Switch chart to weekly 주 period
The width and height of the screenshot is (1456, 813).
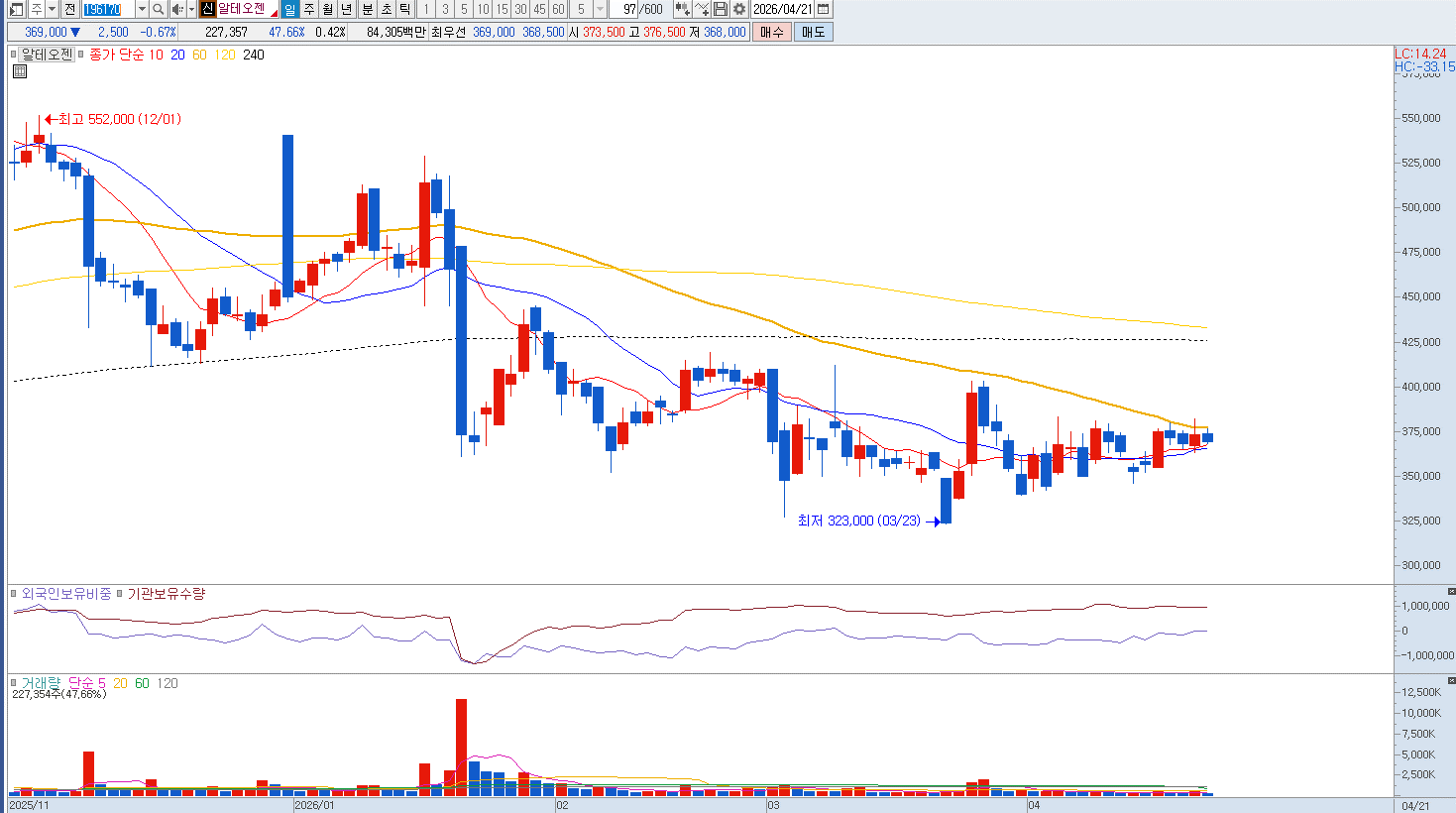309,9
